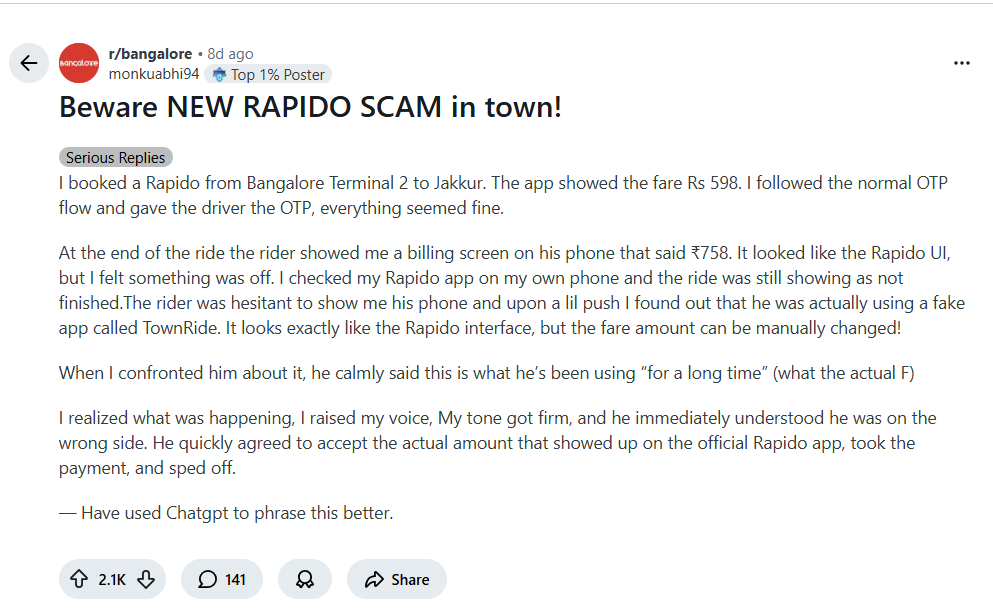
Task: Select the Serious Replies flair tag
Action: click(115, 158)
